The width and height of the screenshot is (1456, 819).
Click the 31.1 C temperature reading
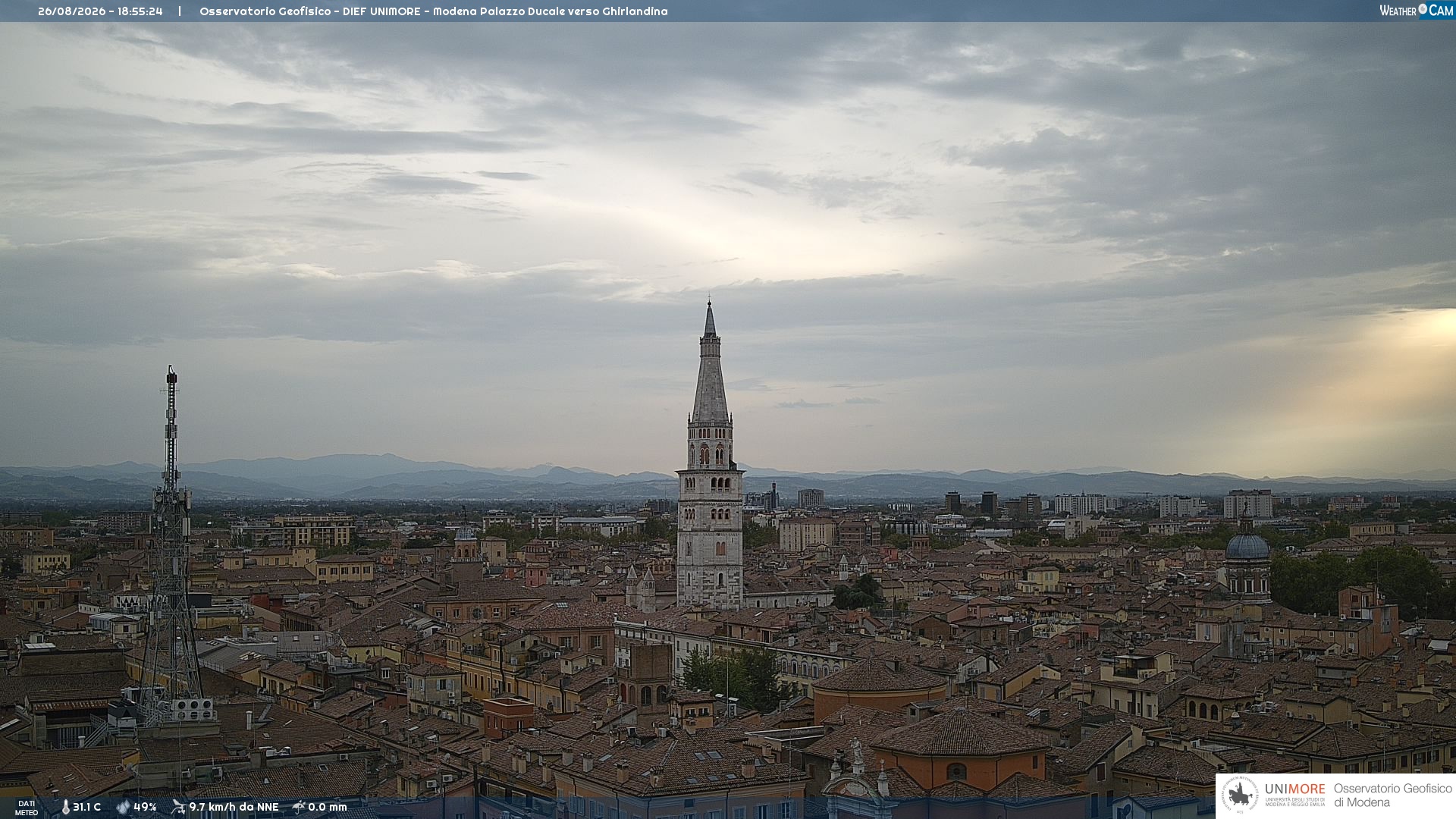(x=86, y=807)
